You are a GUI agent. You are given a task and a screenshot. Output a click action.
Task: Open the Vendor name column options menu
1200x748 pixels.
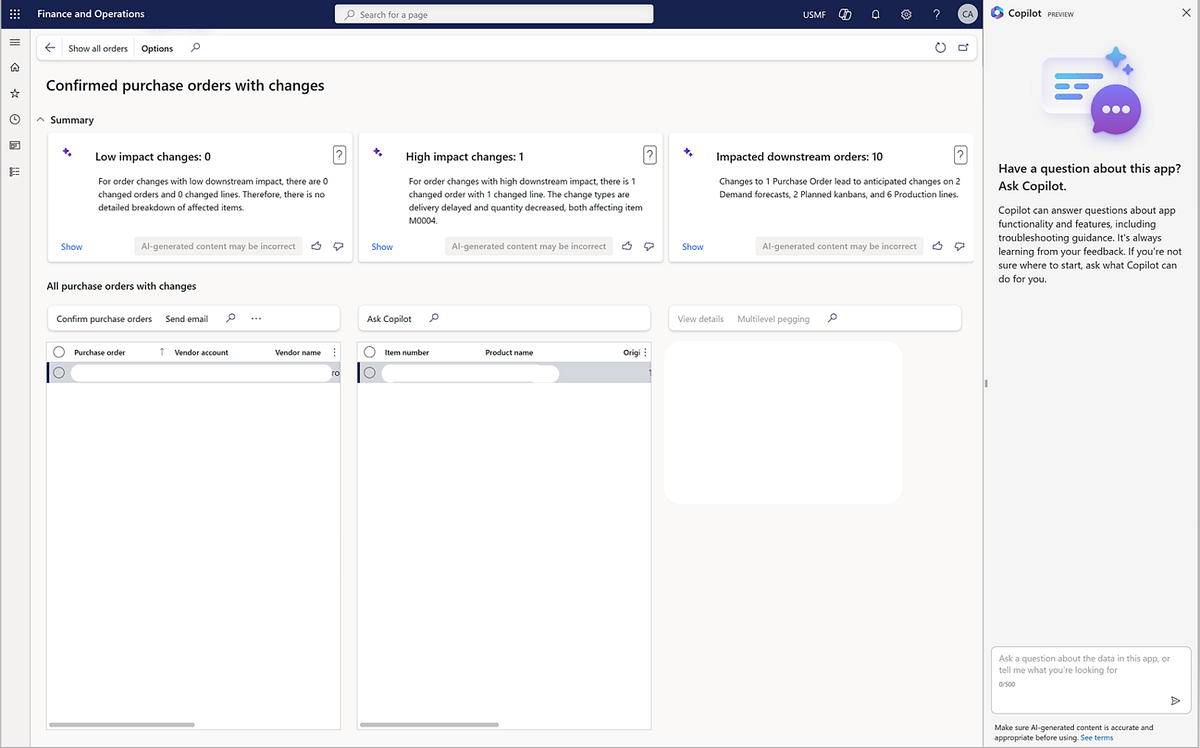[x=334, y=351]
